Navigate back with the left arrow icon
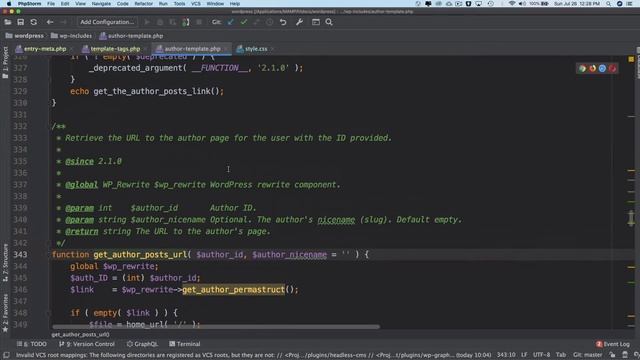This screenshot has width=640, height=360. click(x=50, y=22)
